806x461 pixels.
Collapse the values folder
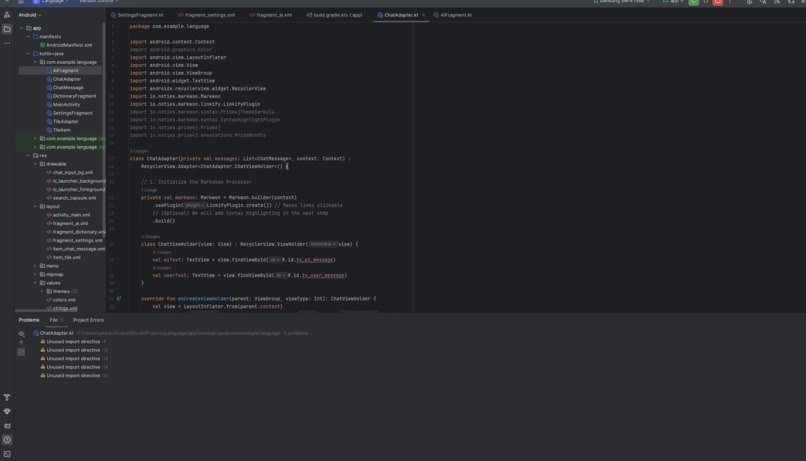coord(35,283)
